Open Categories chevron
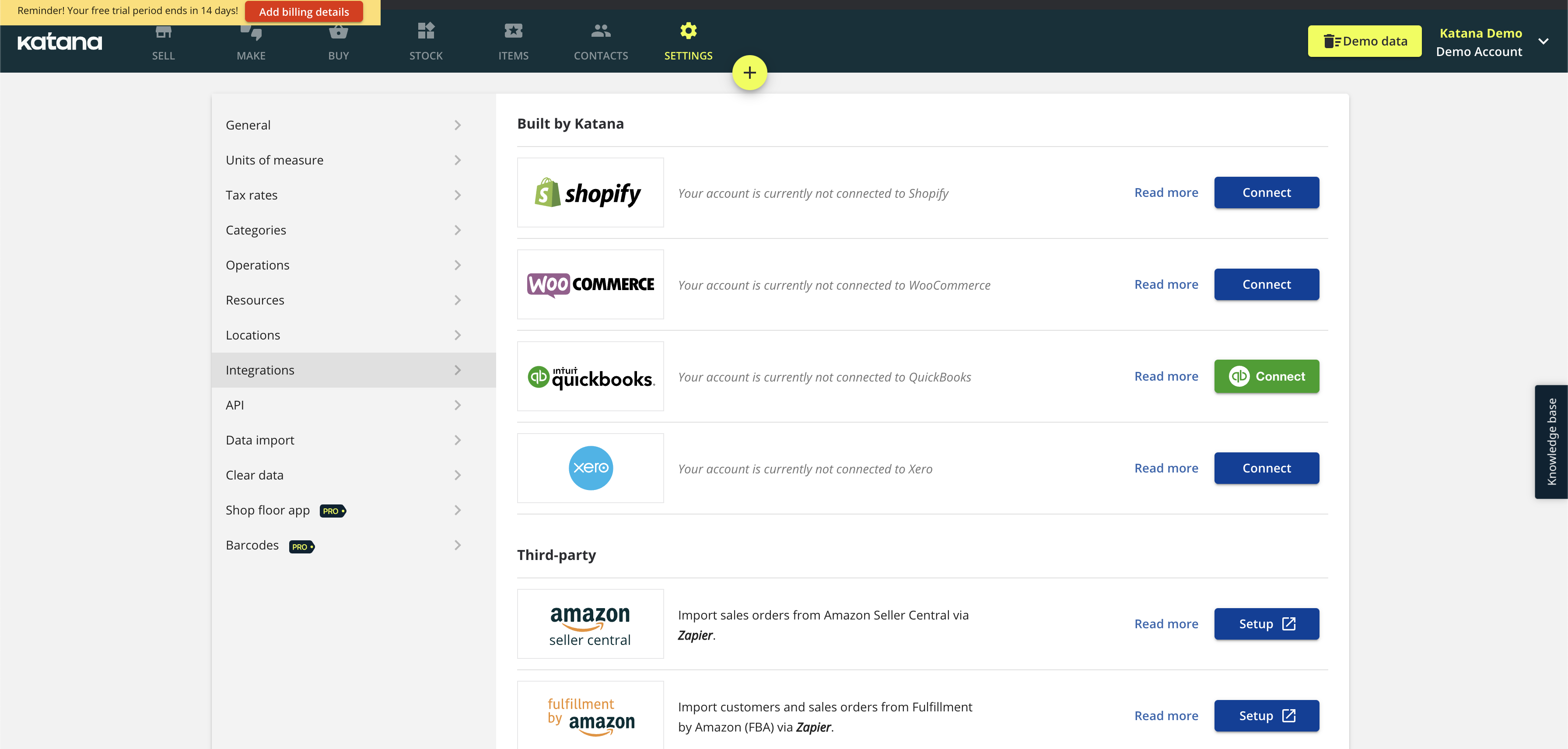Viewport: 1568px width, 749px height. pyautogui.click(x=458, y=230)
